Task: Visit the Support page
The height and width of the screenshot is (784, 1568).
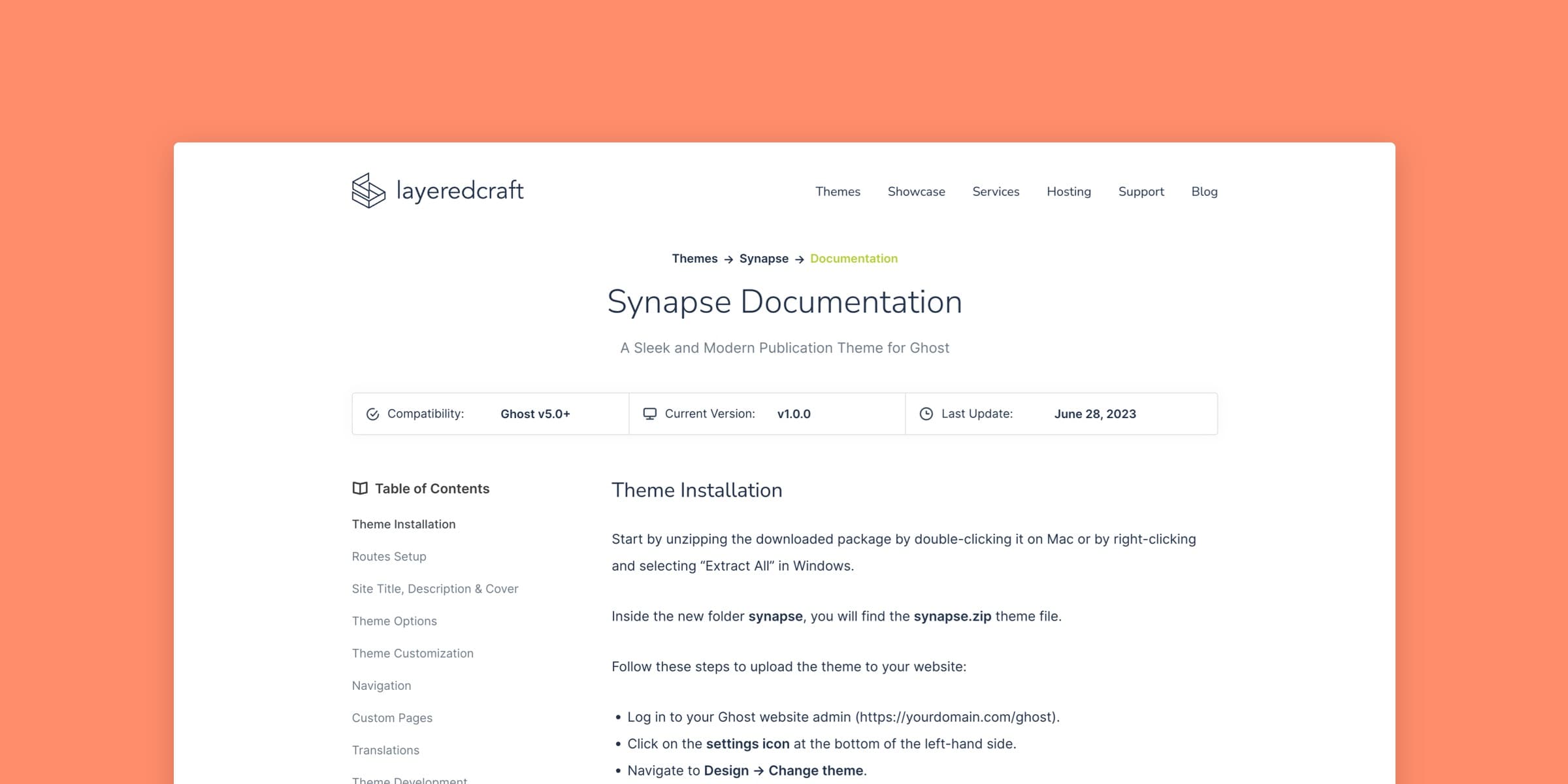Action: pos(1141,191)
